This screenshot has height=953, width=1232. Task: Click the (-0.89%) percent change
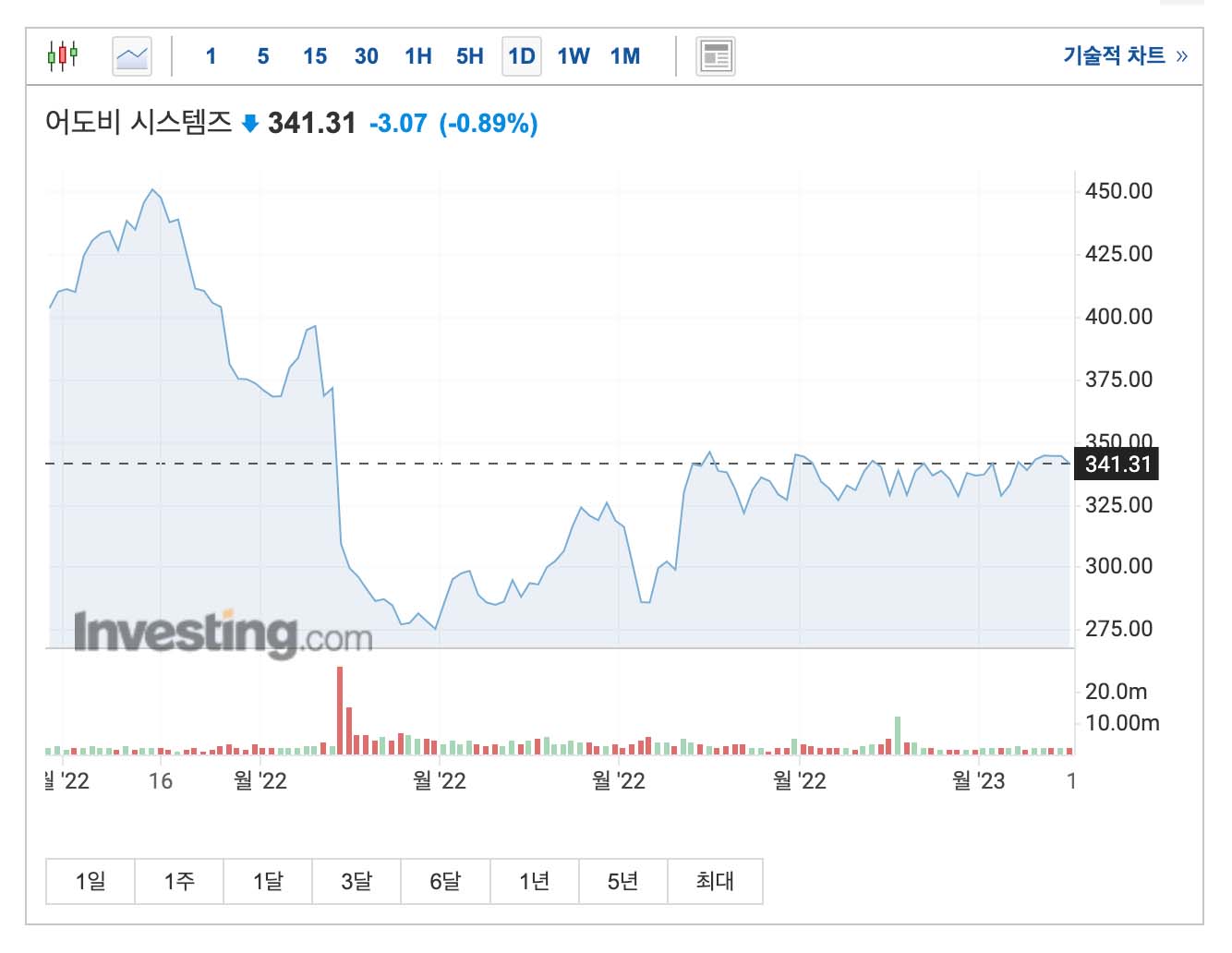click(x=489, y=123)
